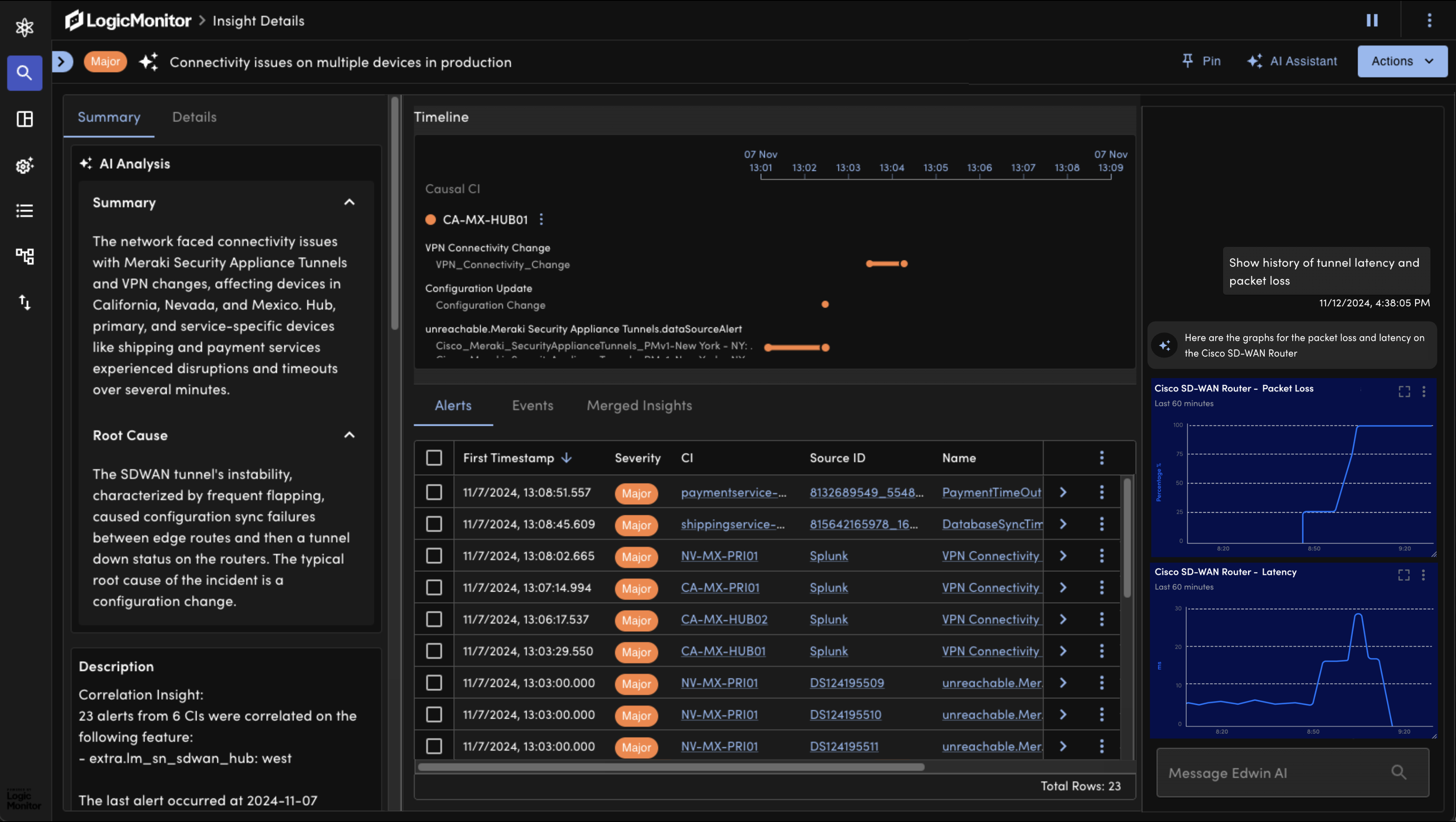Open the topology tree sidebar icon
Image resolution: width=1456 pixels, height=822 pixels.
24,257
